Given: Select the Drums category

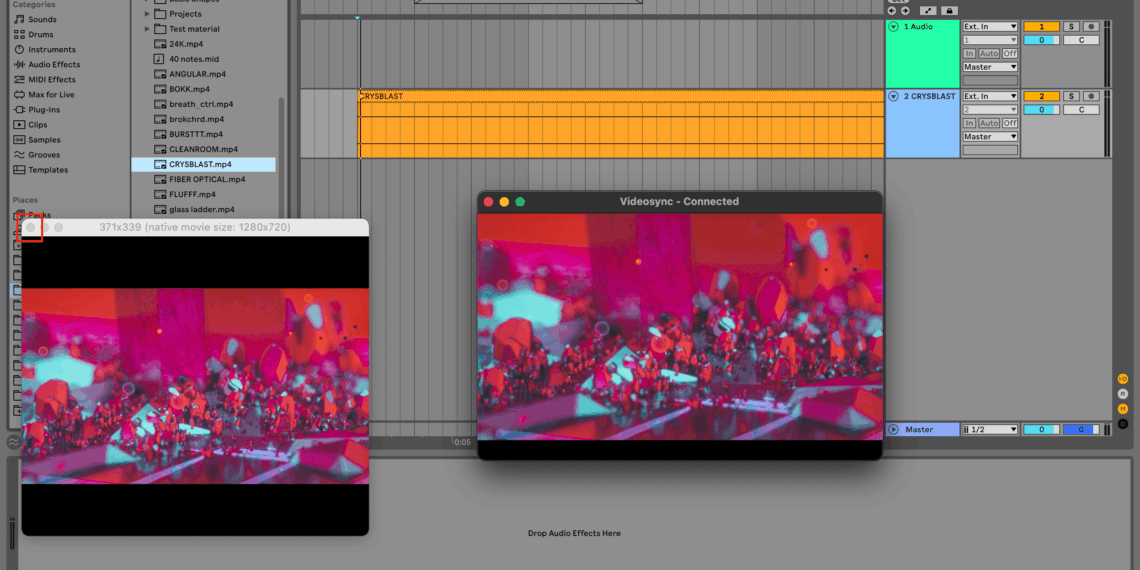Looking at the screenshot, I should coord(40,34).
